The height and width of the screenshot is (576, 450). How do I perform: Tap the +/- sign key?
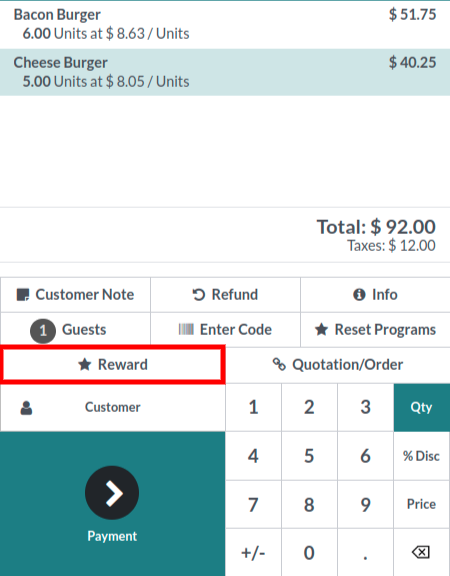click(253, 552)
